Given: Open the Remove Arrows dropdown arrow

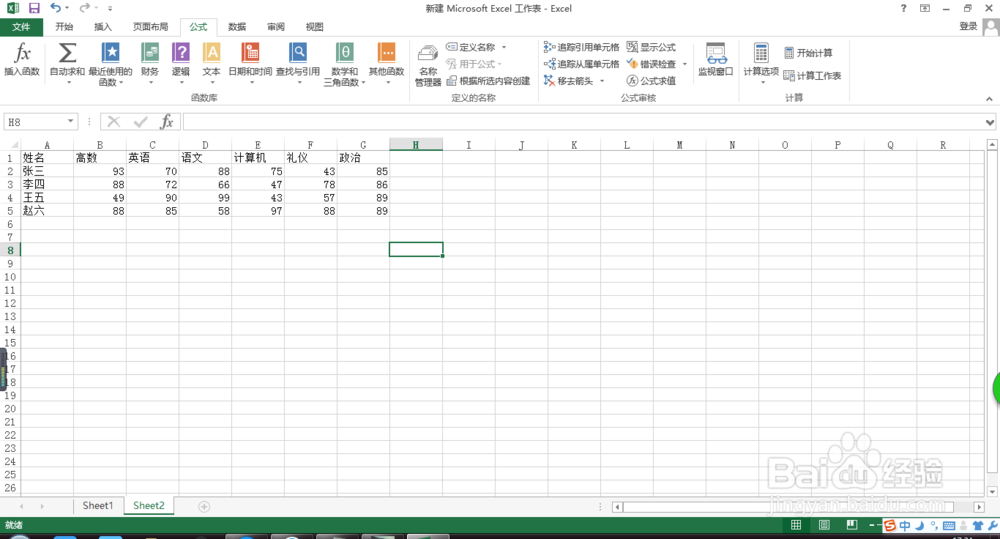Looking at the screenshot, I should tap(601, 81).
